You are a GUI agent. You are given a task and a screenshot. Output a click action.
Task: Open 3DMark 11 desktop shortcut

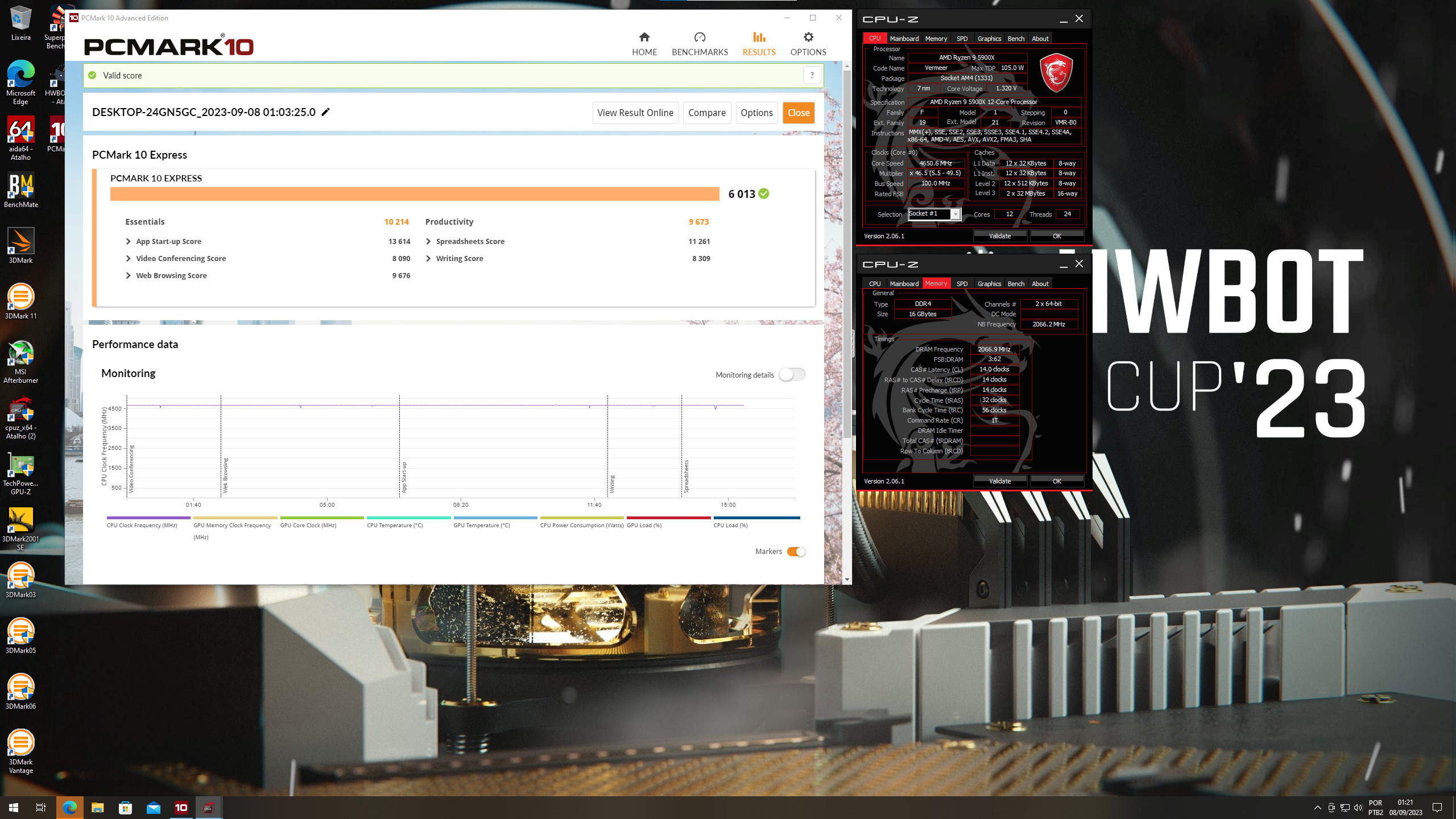pos(20,302)
